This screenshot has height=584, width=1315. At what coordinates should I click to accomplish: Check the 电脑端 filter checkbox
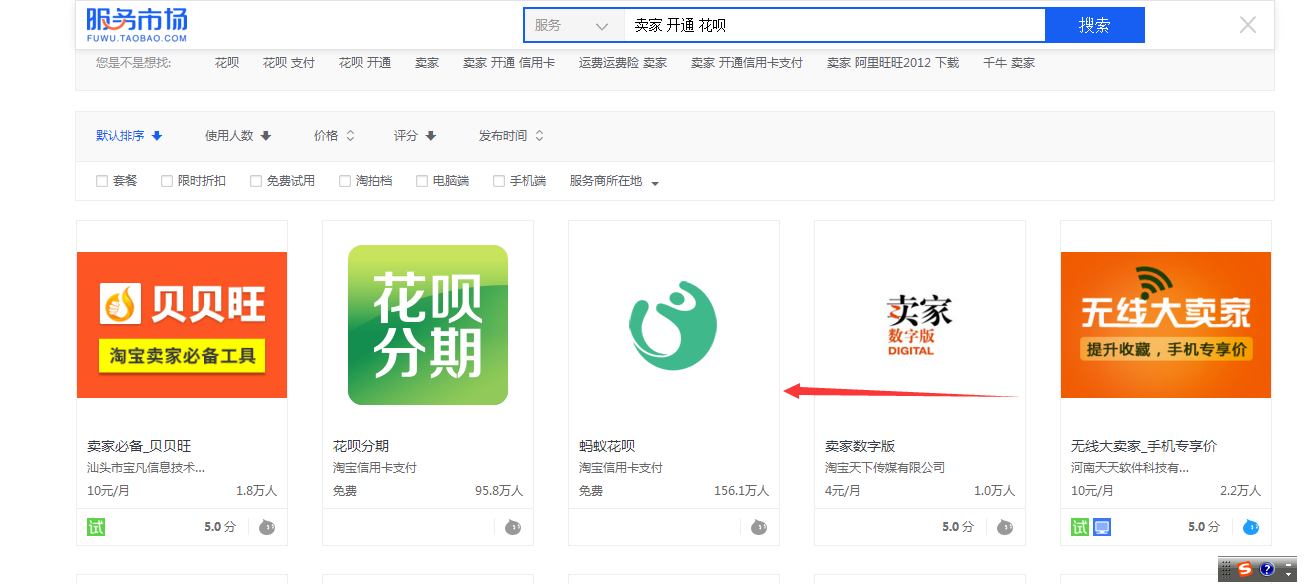coord(422,181)
